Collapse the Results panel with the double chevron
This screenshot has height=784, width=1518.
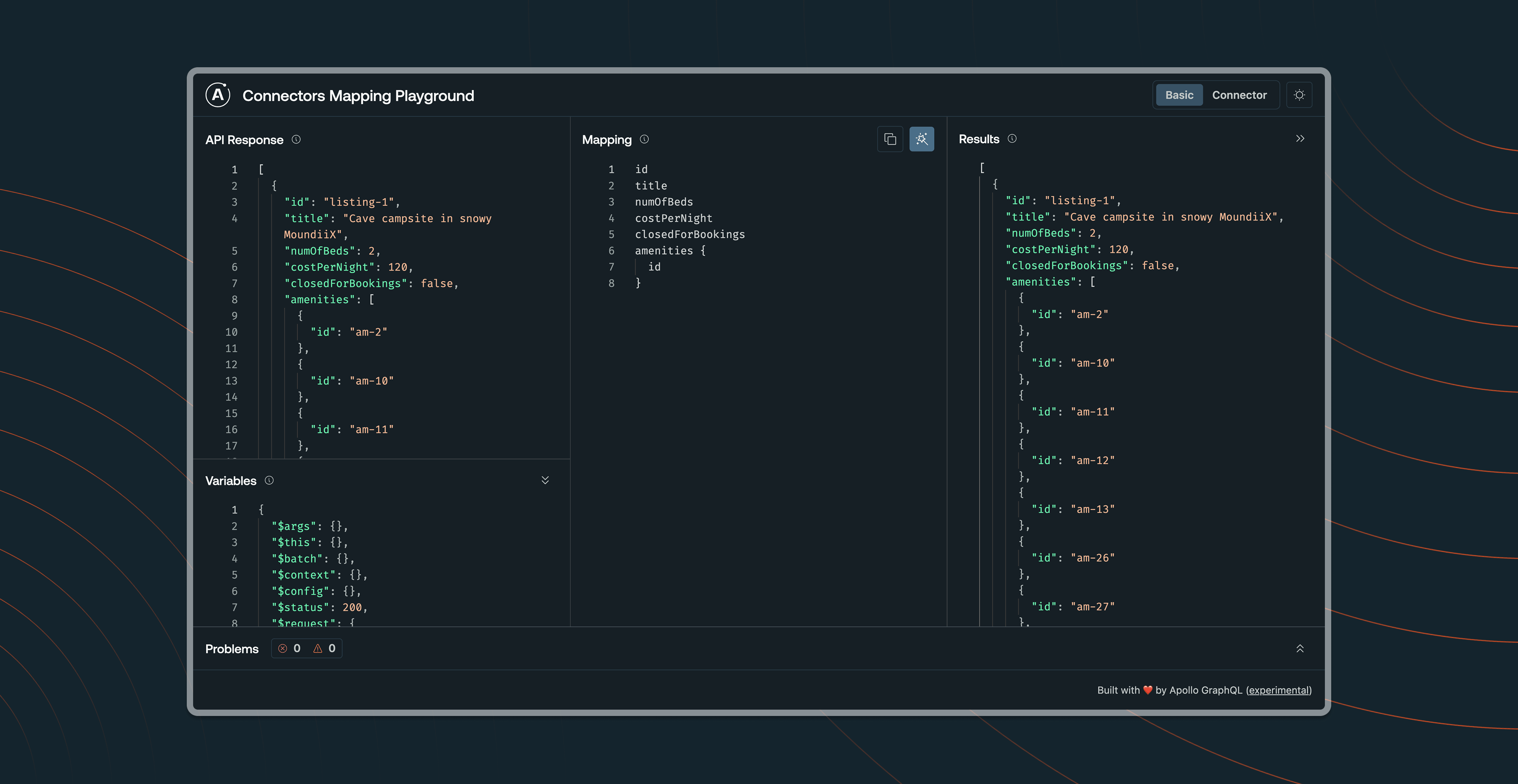pos(1301,138)
